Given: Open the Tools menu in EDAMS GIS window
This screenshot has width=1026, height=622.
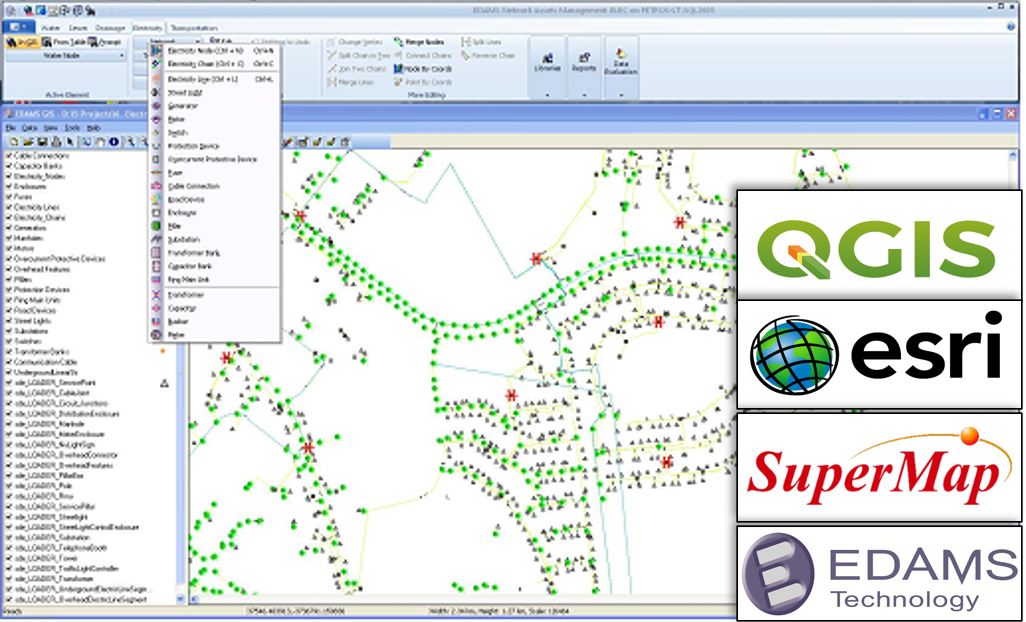Looking at the screenshot, I should coord(72,128).
